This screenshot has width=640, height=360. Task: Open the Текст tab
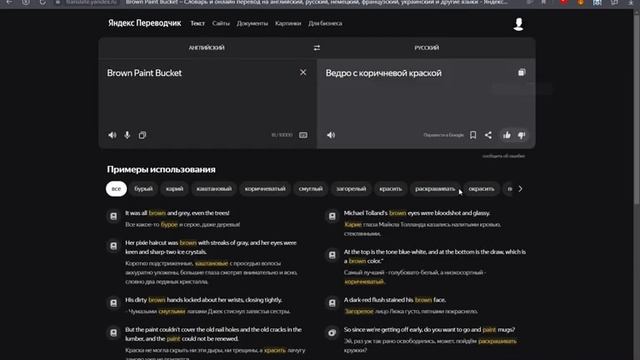[x=198, y=23]
